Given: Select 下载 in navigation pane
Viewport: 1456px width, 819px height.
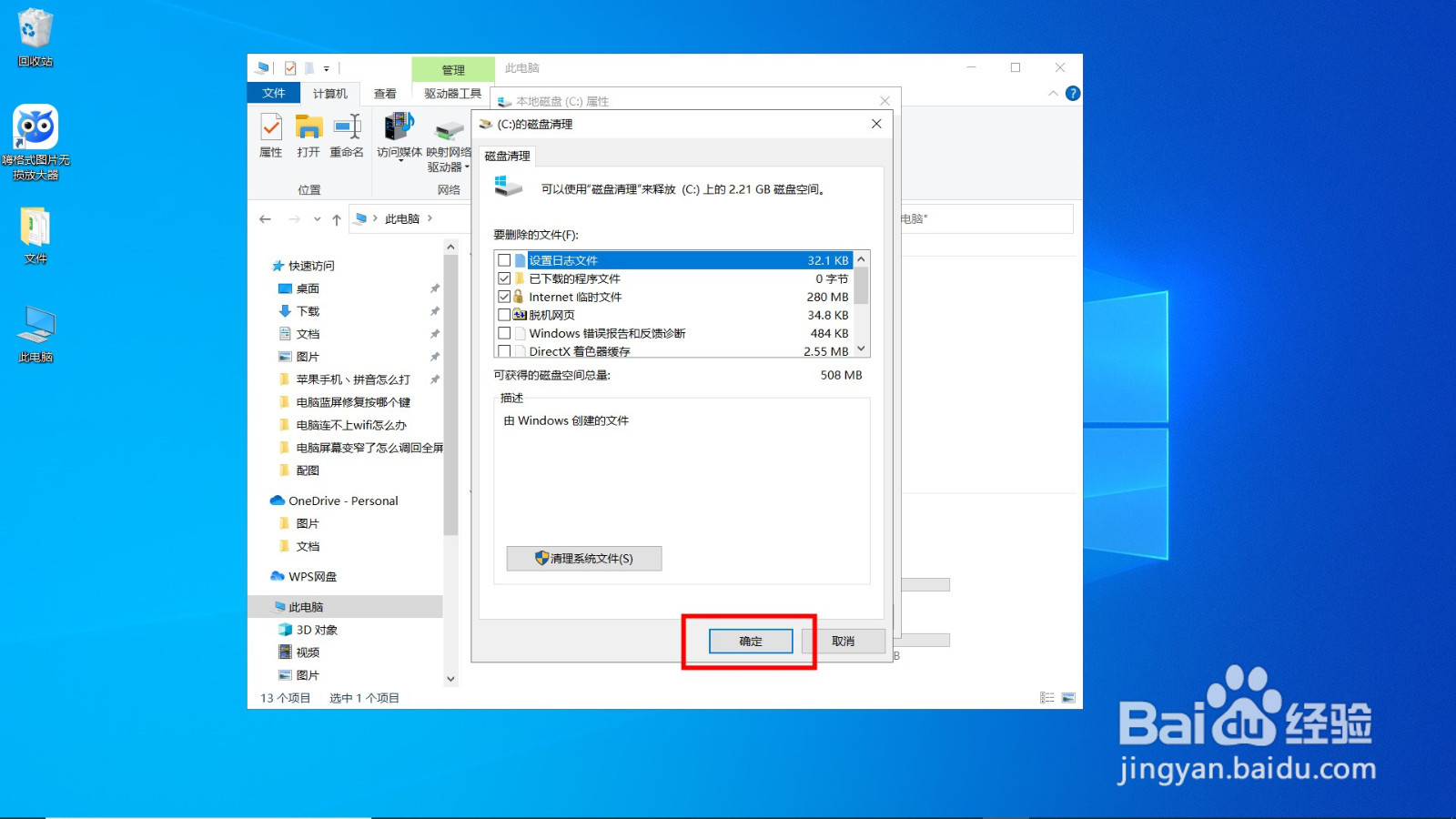Looking at the screenshot, I should (308, 311).
